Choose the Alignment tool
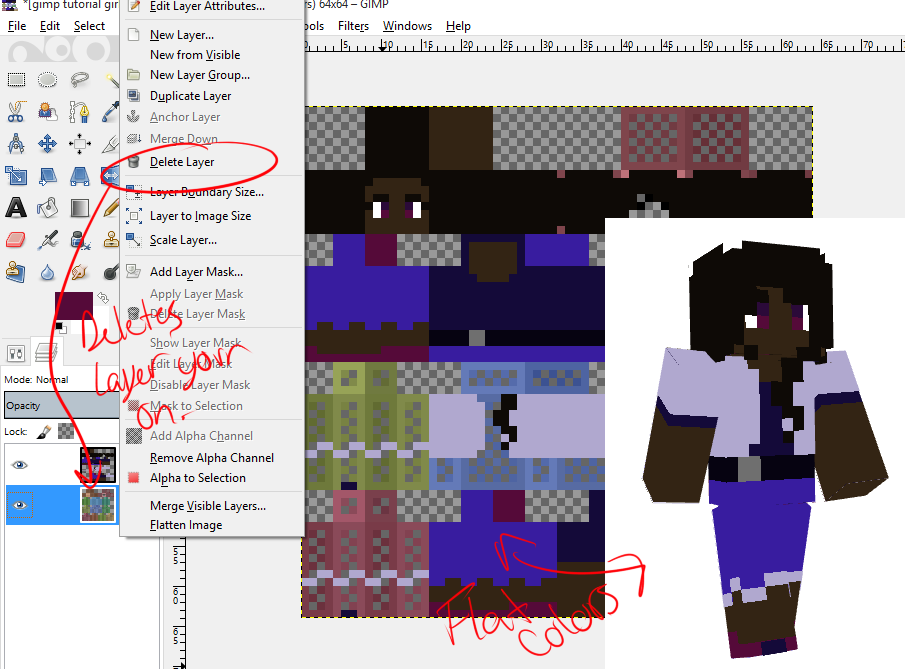Screen dimensions: 905x669 [x=79, y=143]
